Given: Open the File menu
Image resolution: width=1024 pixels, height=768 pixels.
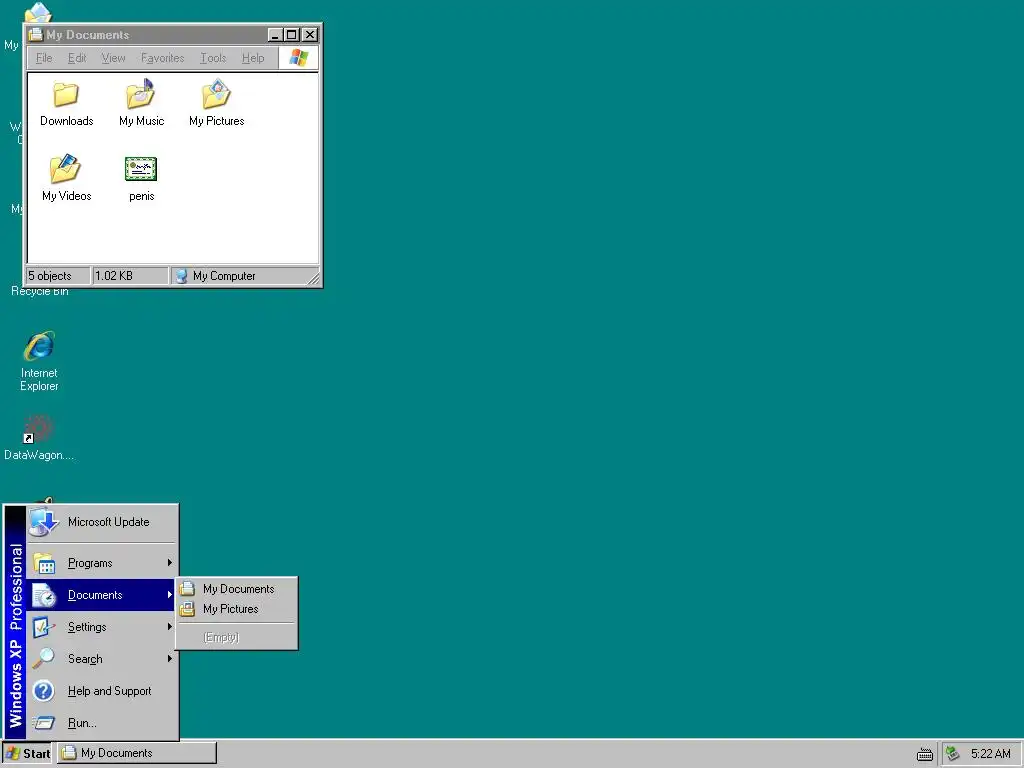Looking at the screenshot, I should [44, 58].
